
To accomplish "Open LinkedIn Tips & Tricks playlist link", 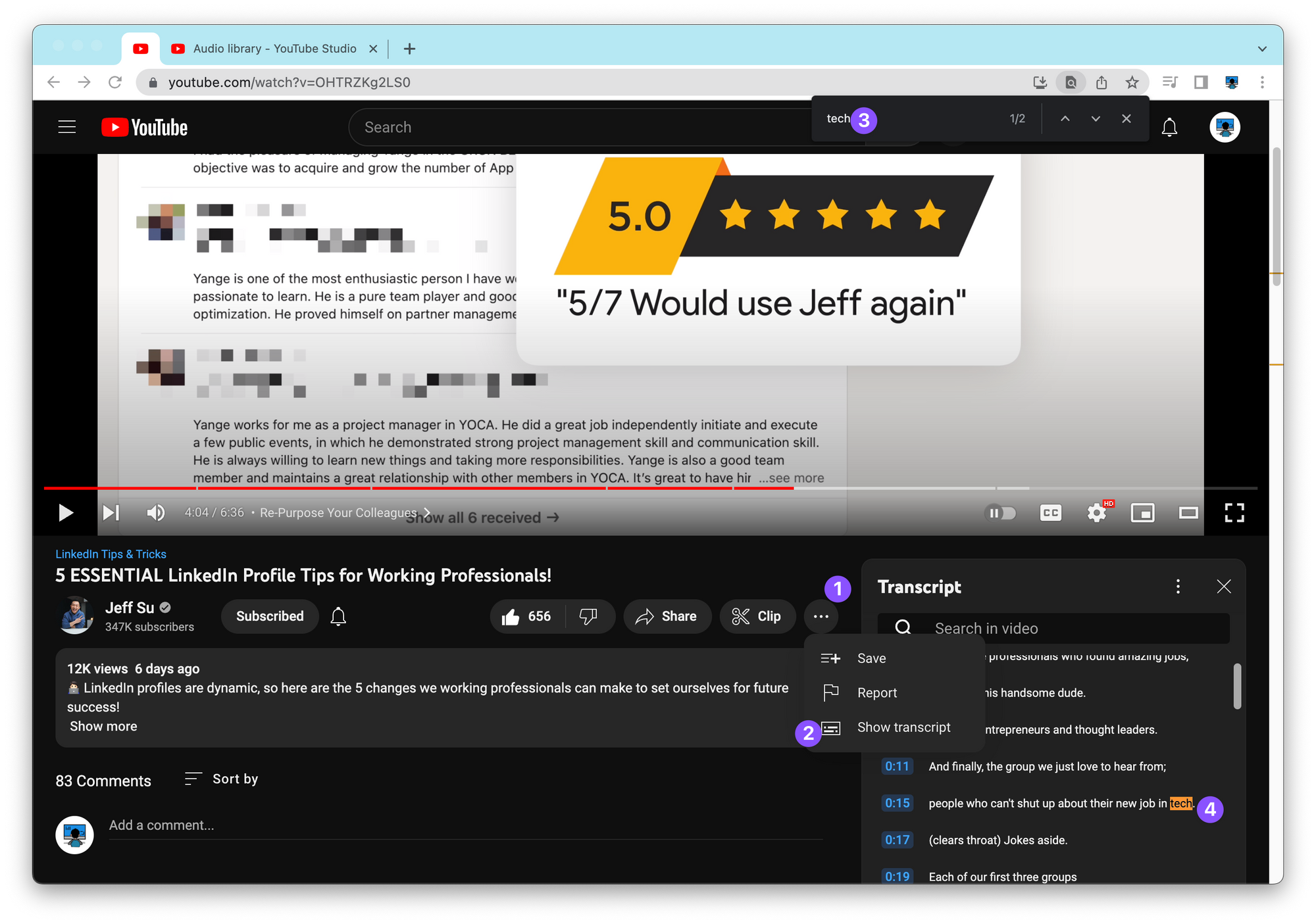I will [x=111, y=554].
